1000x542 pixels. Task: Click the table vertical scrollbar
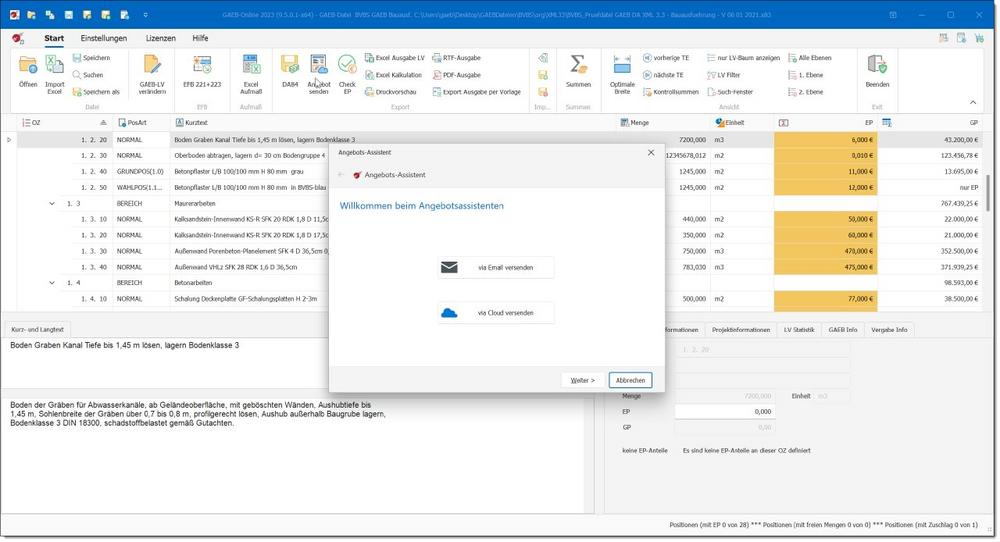point(988,191)
